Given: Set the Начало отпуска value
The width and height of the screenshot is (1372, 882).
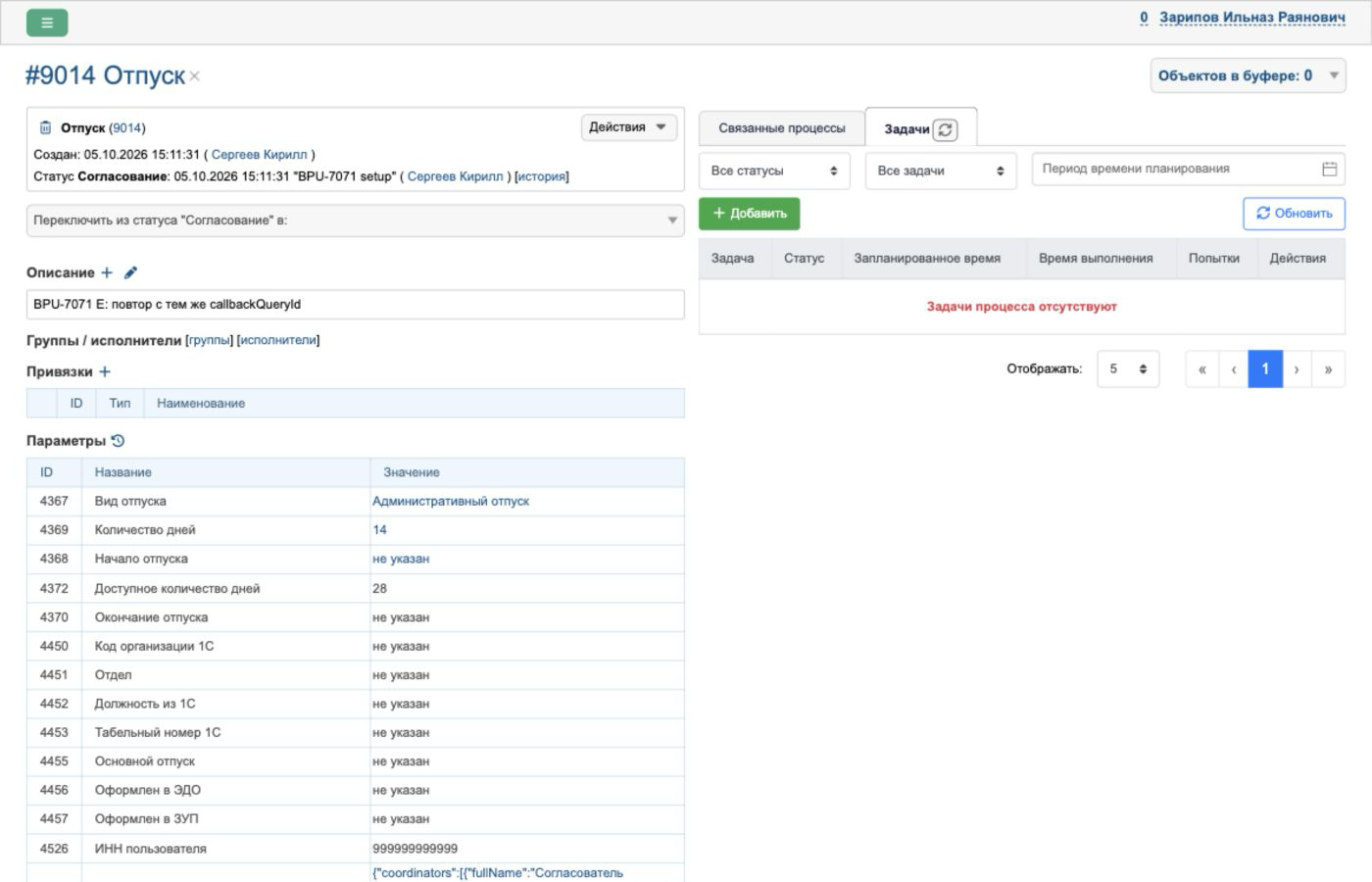Looking at the screenshot, I should [x=401, y=559].
